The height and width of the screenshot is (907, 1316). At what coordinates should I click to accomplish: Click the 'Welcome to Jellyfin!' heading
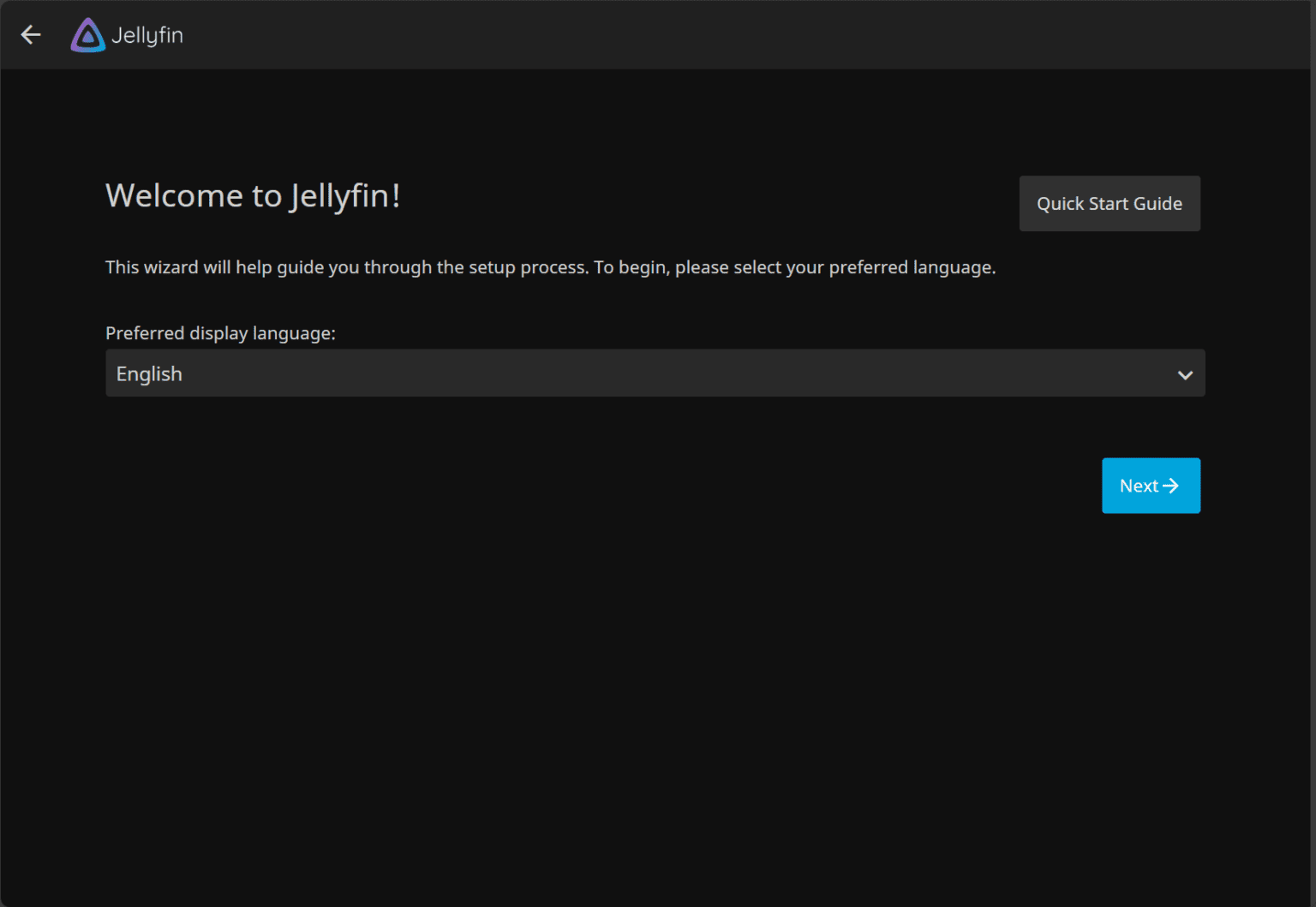pos(253,195)
